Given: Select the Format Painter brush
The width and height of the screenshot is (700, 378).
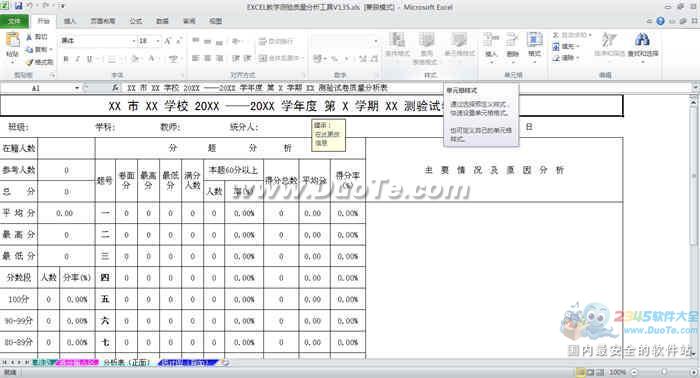Looking at the screenshot, I should [x=30, y=62].
